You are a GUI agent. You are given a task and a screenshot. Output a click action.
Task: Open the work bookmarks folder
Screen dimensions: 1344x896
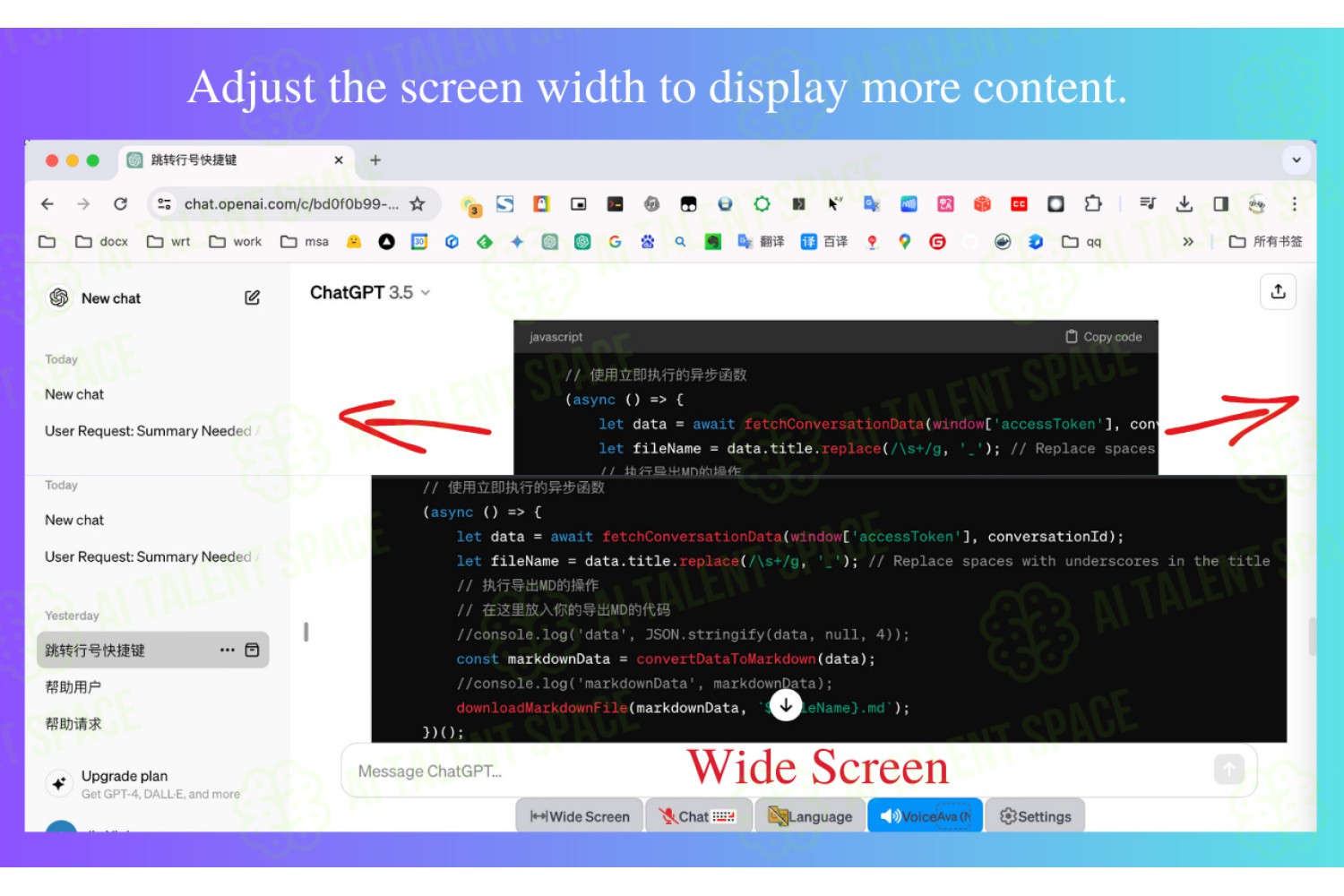(236, 242)
